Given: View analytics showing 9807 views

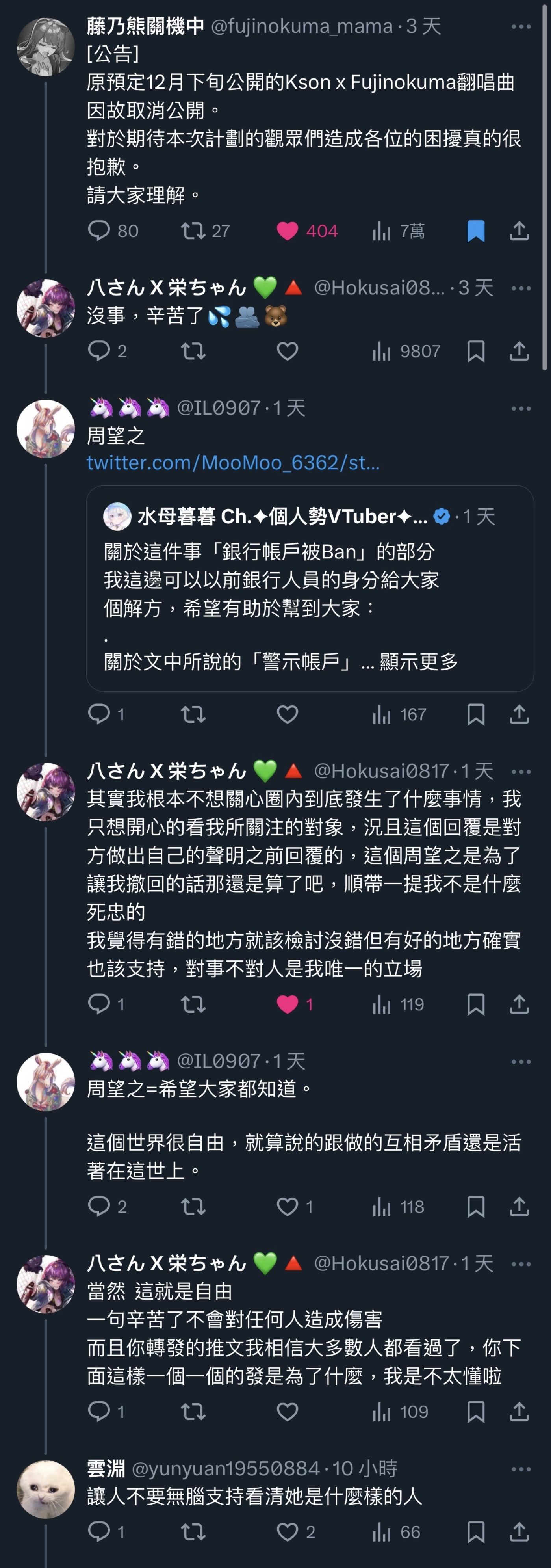Looking at the screenshot, I should (x=406, y=351).
